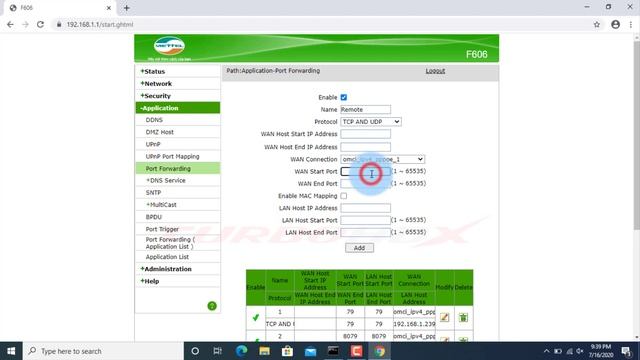The image size is (640, 360).
Task: Open the black terminal window taskbar icon
Action: 333,351
